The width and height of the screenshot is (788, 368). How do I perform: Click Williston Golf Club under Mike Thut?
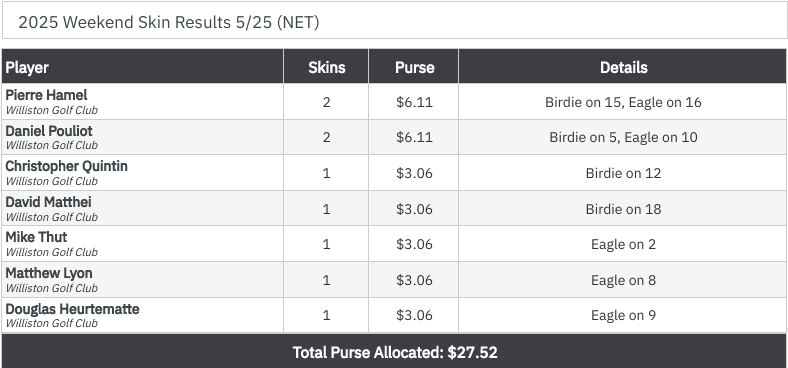(51, 252)
